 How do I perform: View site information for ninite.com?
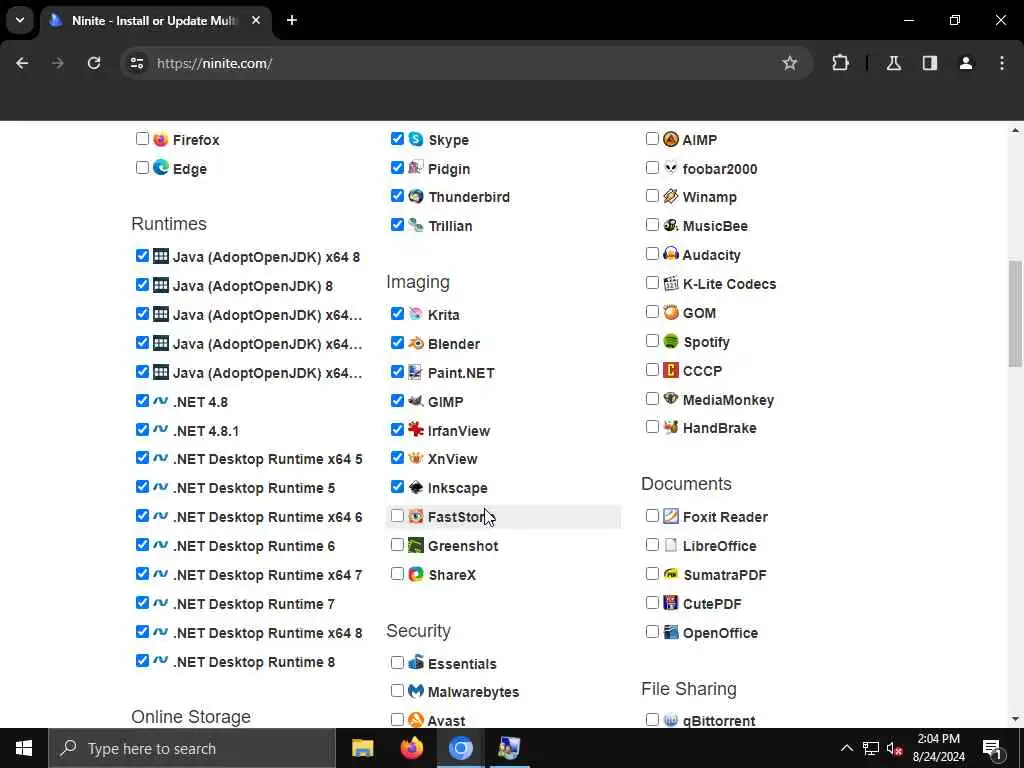pos(136,63)
